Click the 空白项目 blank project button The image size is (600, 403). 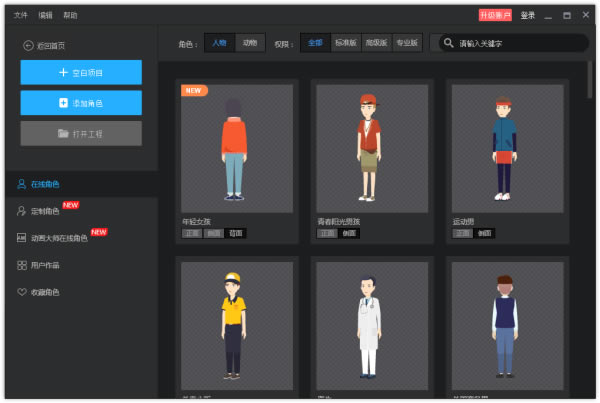[x=81, y=72]
